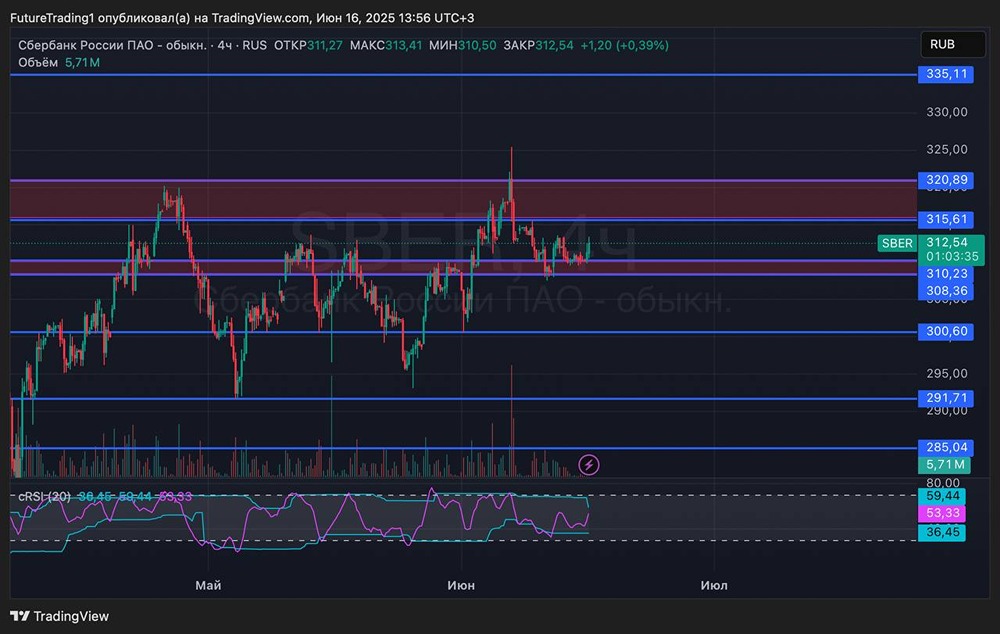Image resolution: width=1000 pixels, height=634 pixels.
Task: Click the SBER ticker tag
Action: (x=897, y=243)
